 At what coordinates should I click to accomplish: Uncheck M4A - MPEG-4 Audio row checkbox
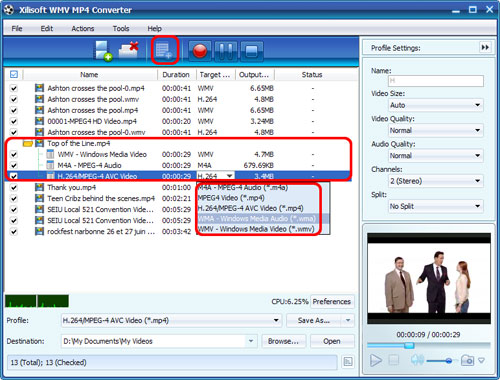click(x=14, y=165)
